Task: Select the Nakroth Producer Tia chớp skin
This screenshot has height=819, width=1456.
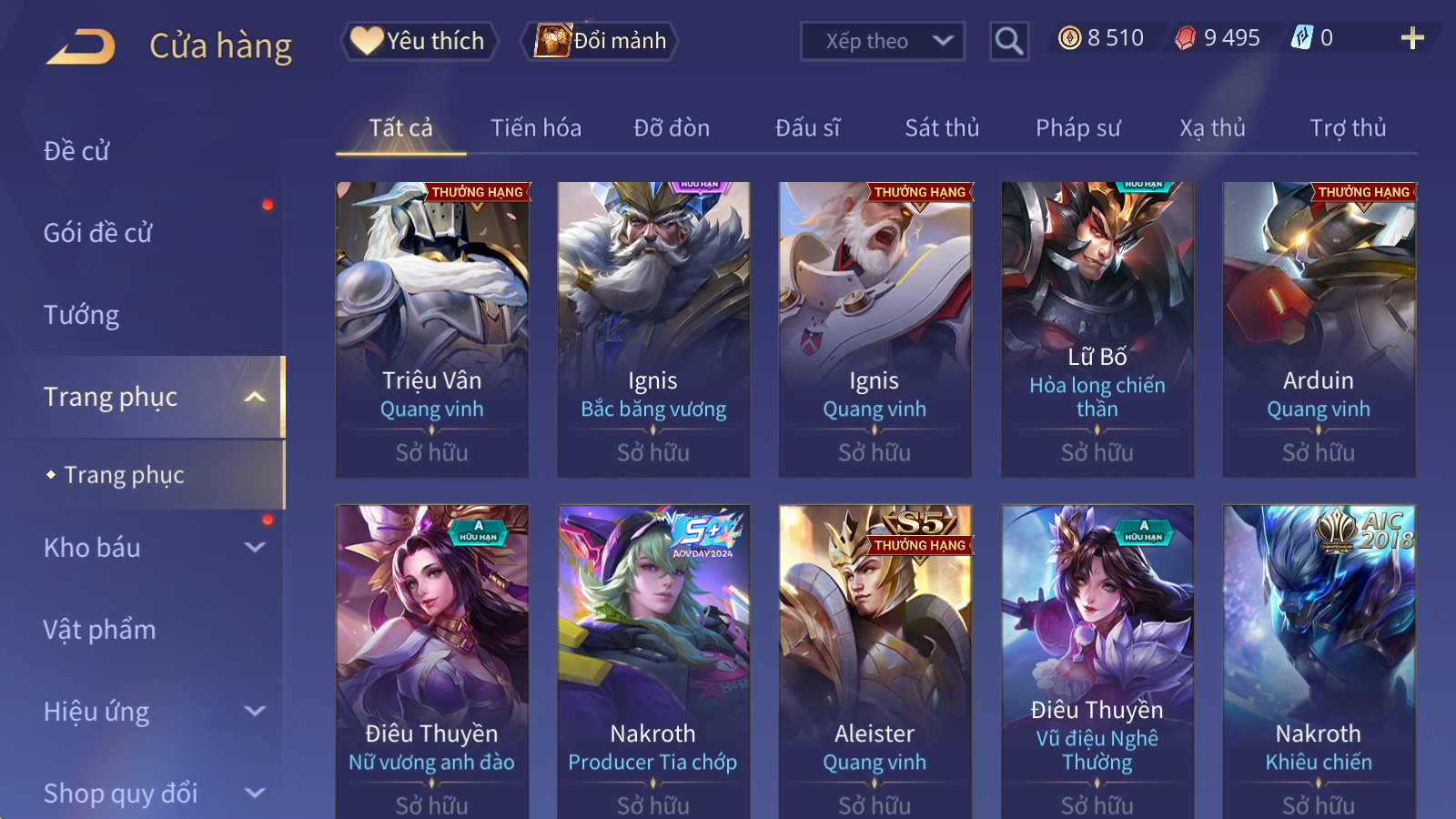Action: click(653, 662)
